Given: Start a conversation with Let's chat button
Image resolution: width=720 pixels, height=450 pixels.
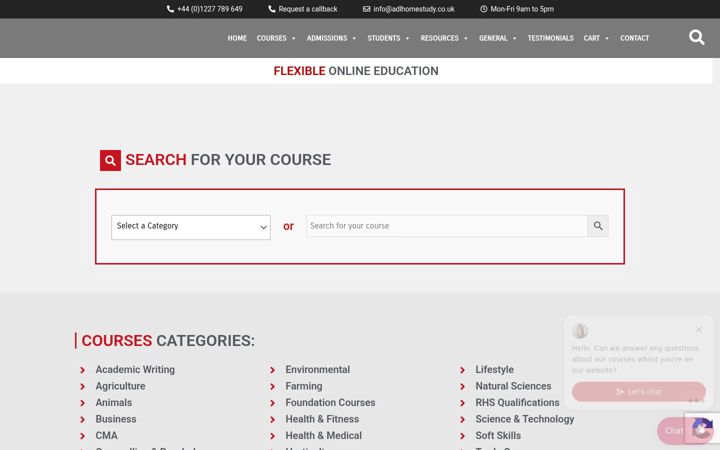Looking at the screenshot, I should [x=639, y=392].
